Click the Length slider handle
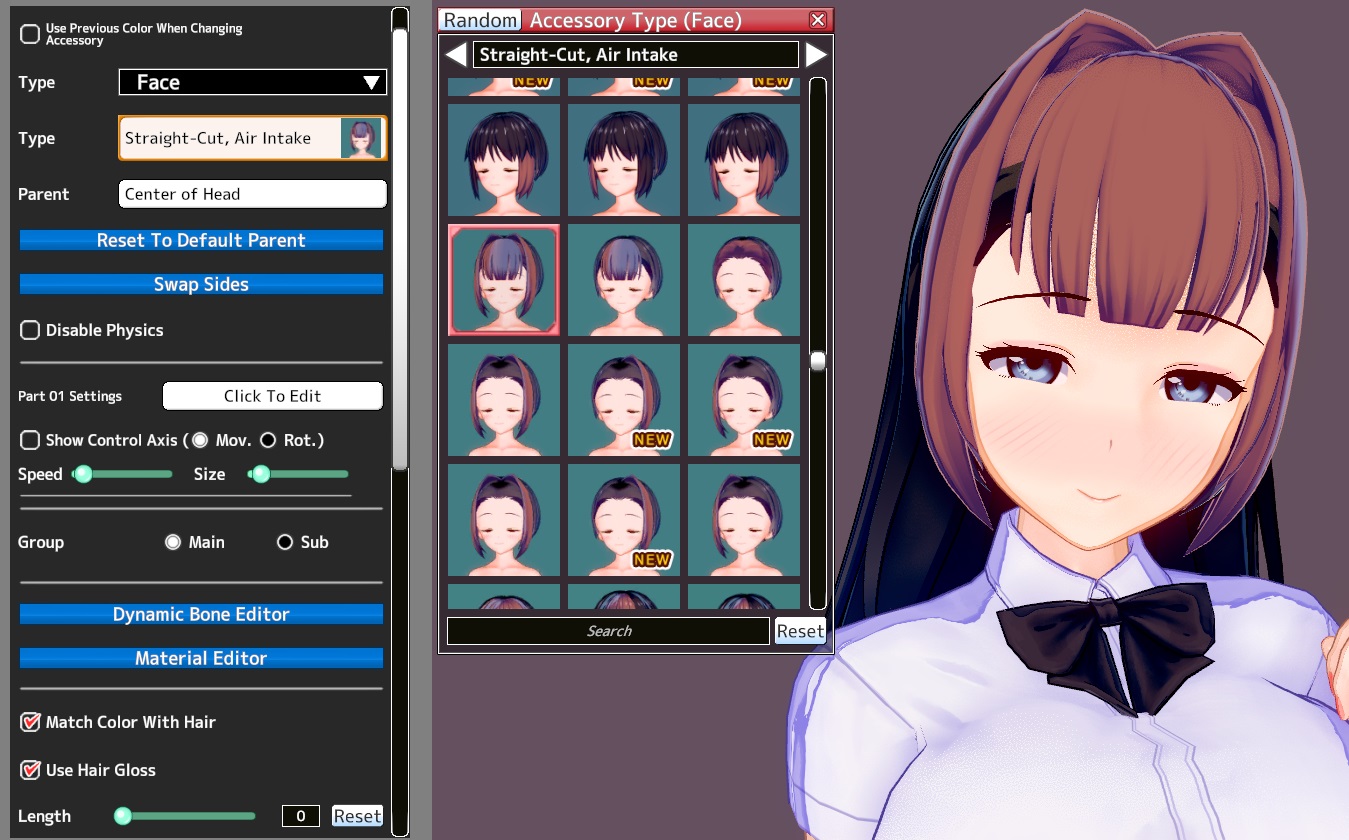This screenshot has height=840, width=1349. [x=123, y=816]
